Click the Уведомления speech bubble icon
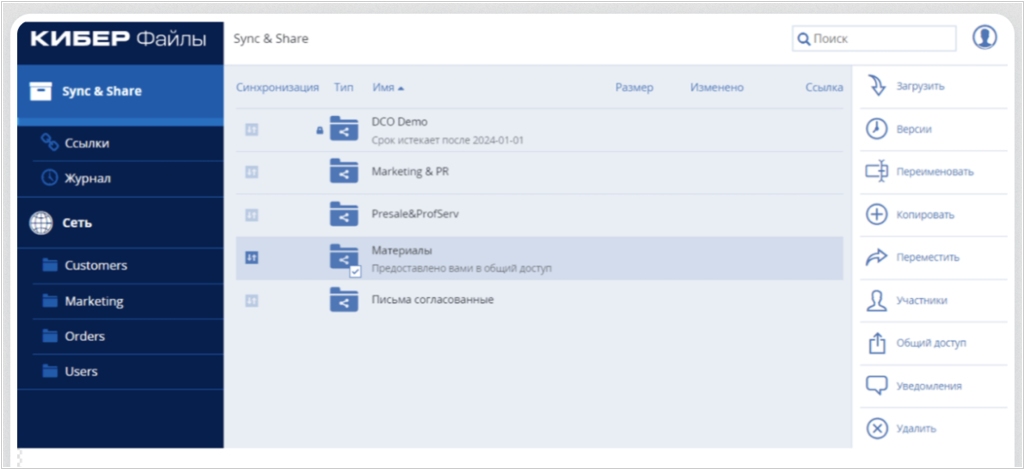This screenshot has height=469, width=1024. click(876, 385)
